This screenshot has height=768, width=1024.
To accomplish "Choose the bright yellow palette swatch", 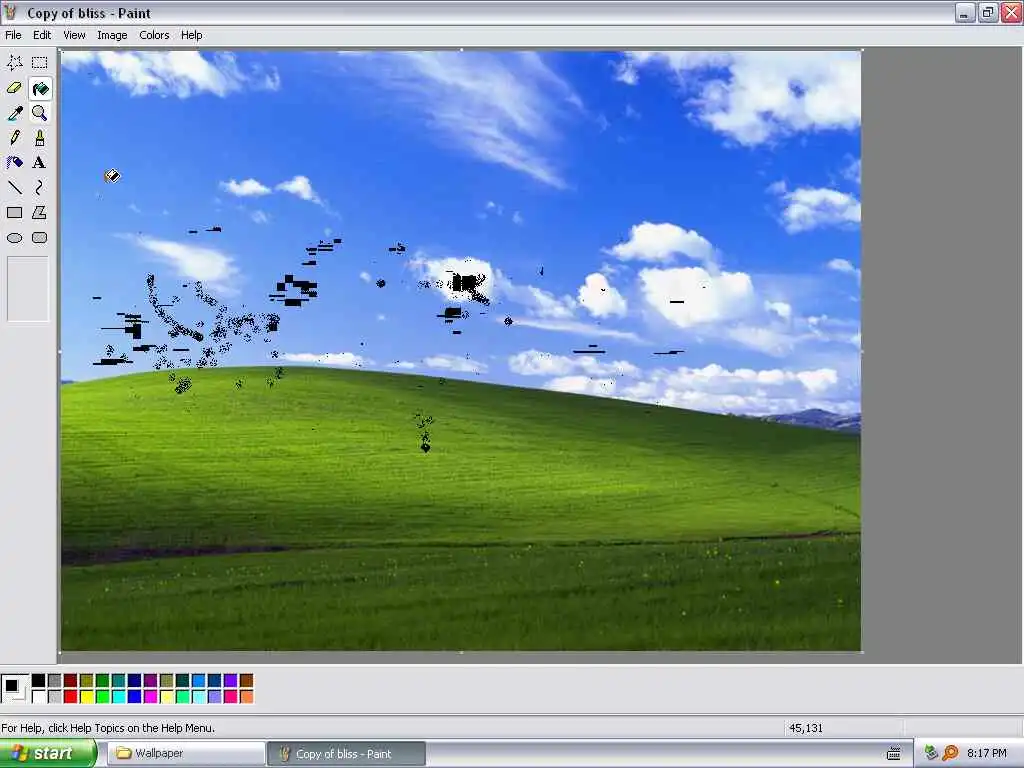I will (86, 697).
